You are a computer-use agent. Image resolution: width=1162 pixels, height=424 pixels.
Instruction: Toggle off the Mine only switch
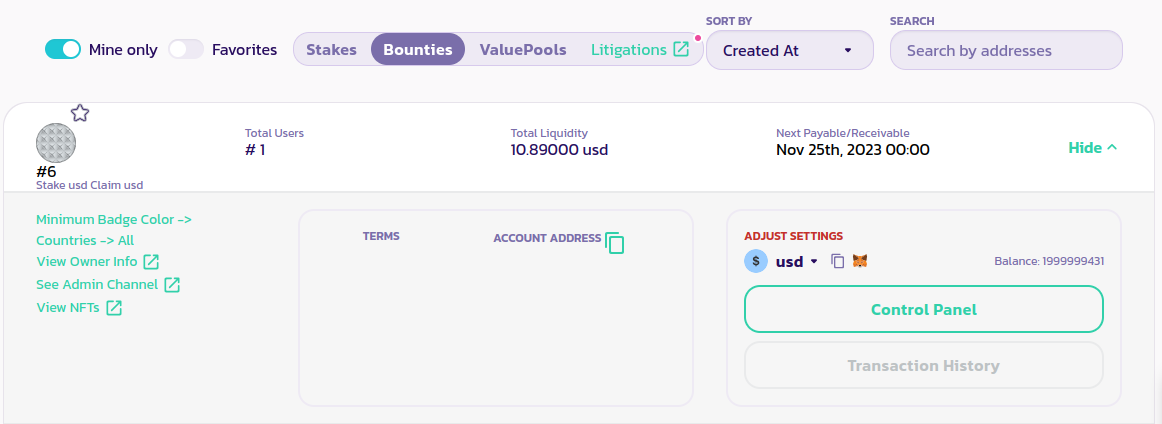pyautogui.click(x=63, y=49)
